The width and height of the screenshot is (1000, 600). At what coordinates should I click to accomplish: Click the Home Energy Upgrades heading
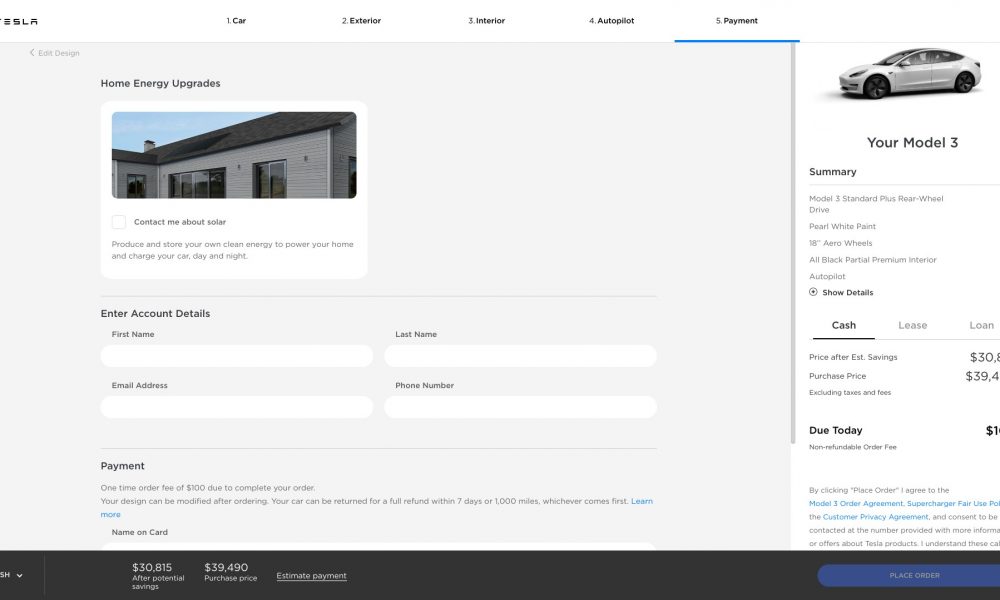(160, 83)
